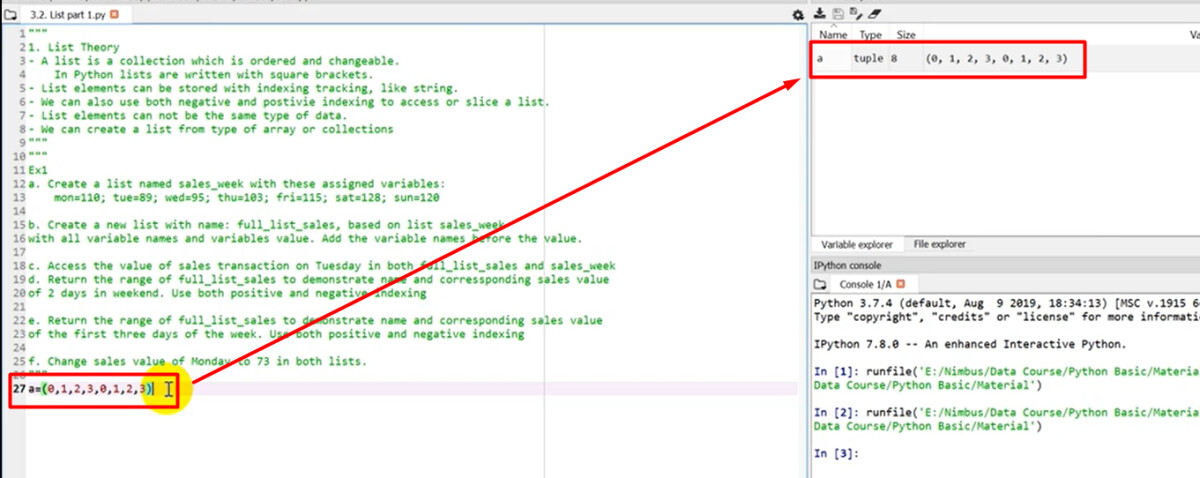
Task: Click line number 27 in the editor gutter
Action: (x=19, y=387)
